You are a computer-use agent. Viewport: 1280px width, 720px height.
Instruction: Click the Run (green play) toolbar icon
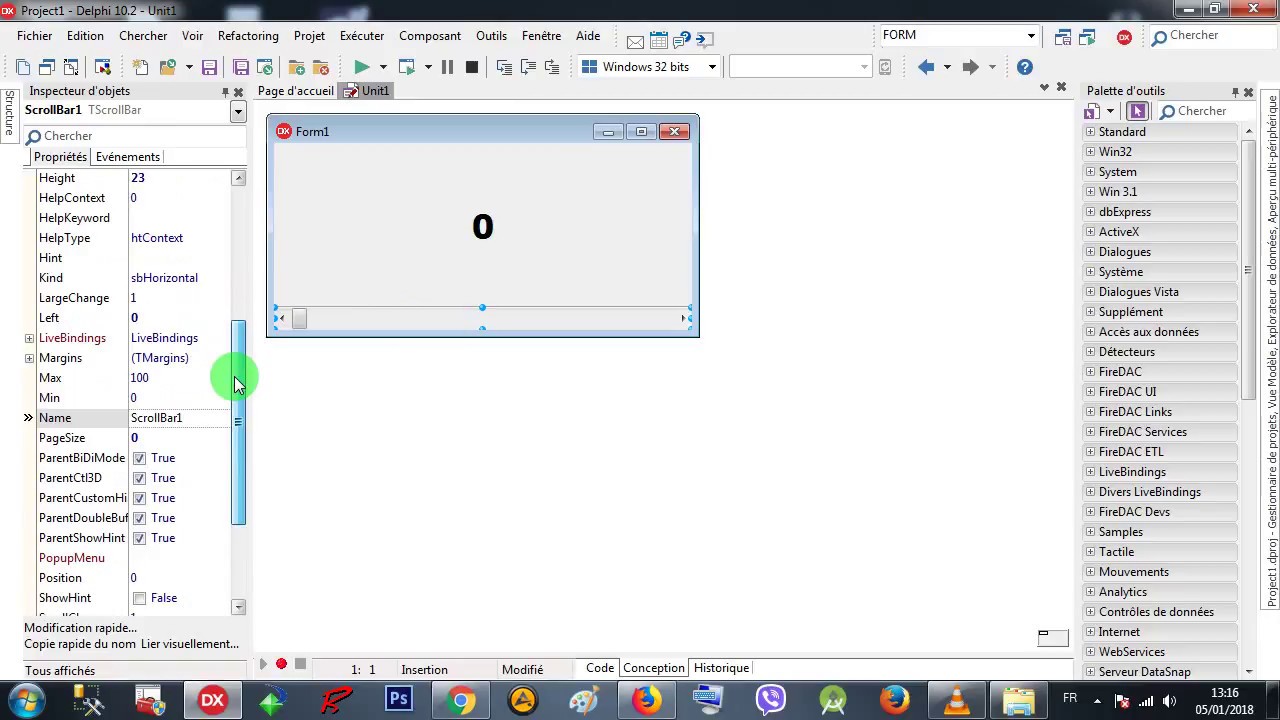click(361, 67)
